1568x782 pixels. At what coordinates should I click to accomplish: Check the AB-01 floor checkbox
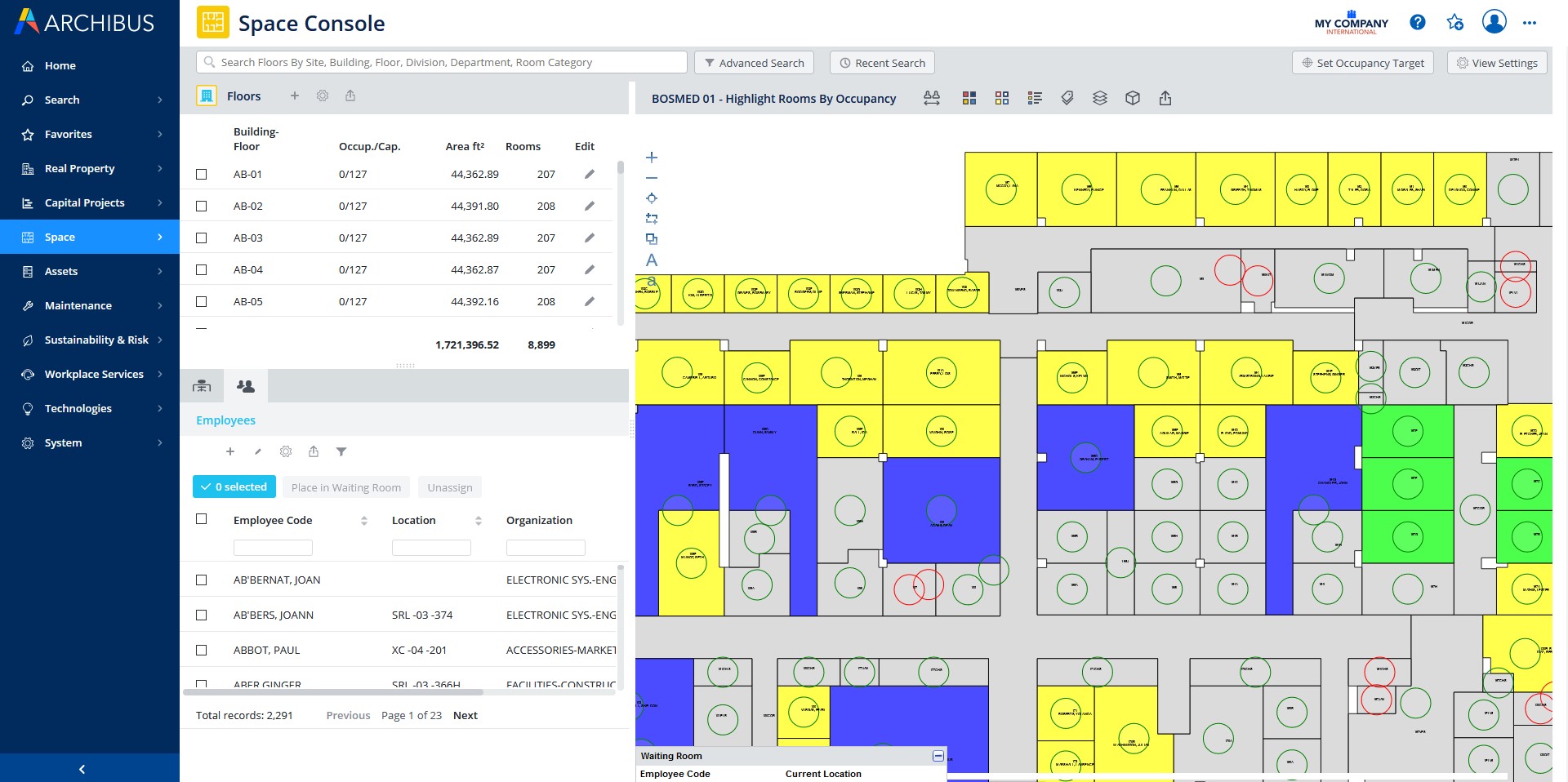202,174
